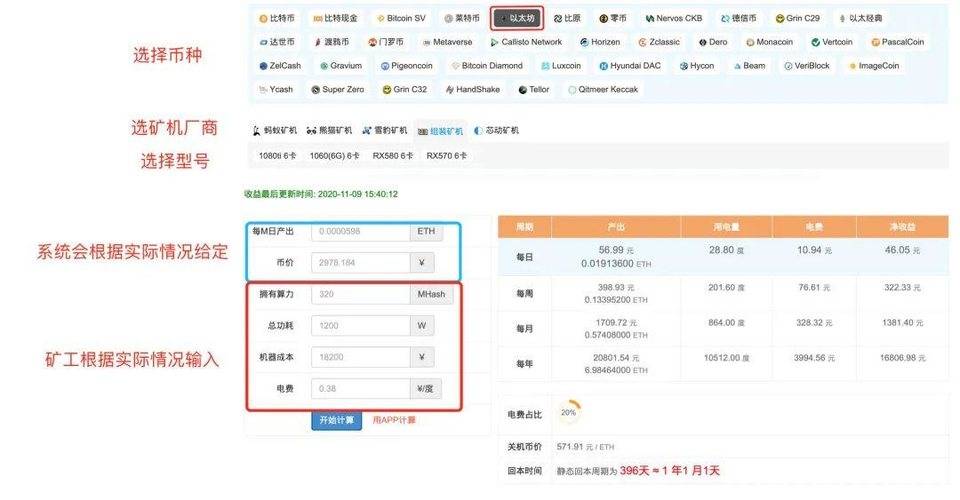
Task: Click the 开始计算 button
Action: click(336, 421)
